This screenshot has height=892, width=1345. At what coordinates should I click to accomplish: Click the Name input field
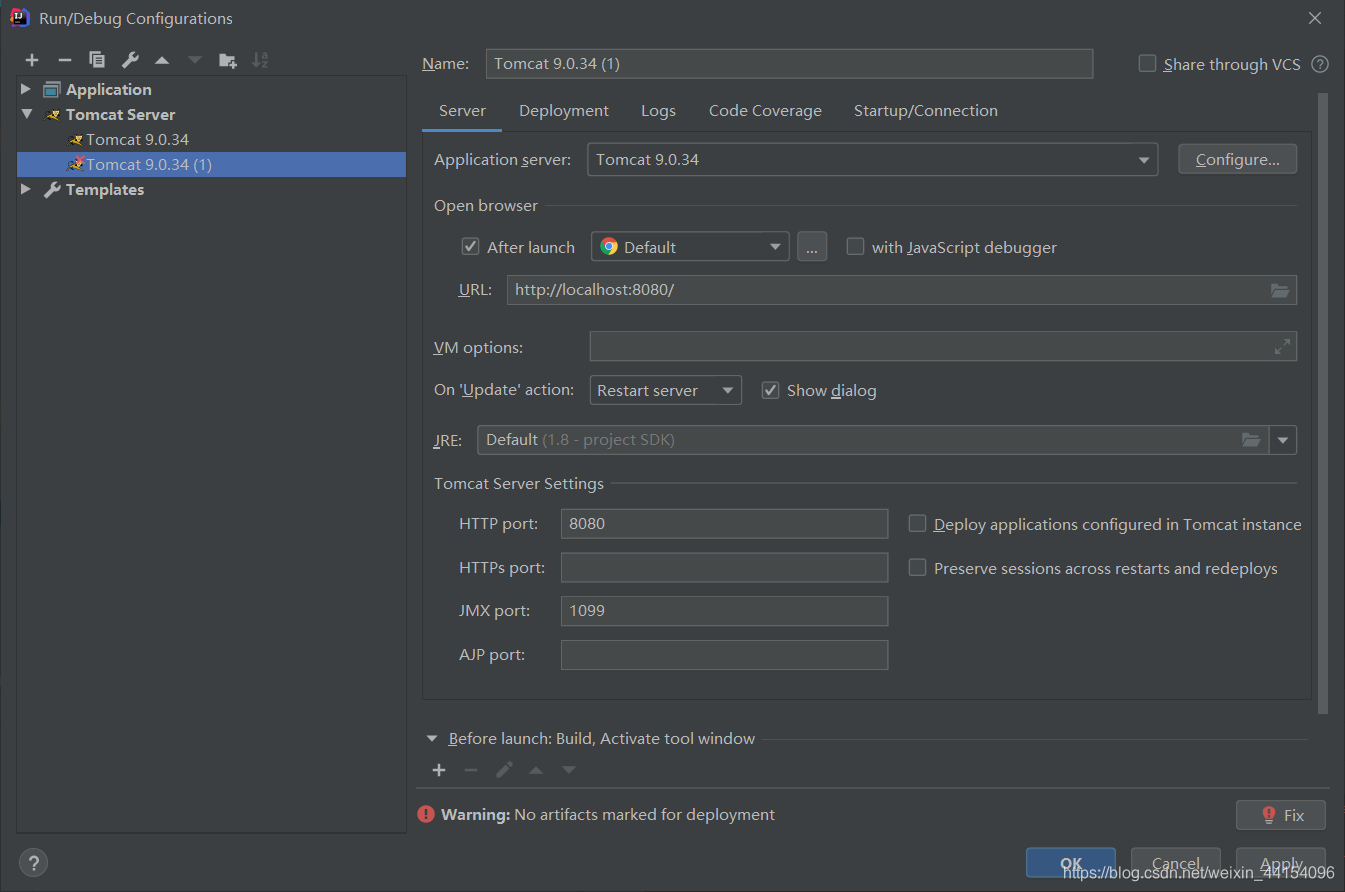pyautogui.click(x=789, y=63)
